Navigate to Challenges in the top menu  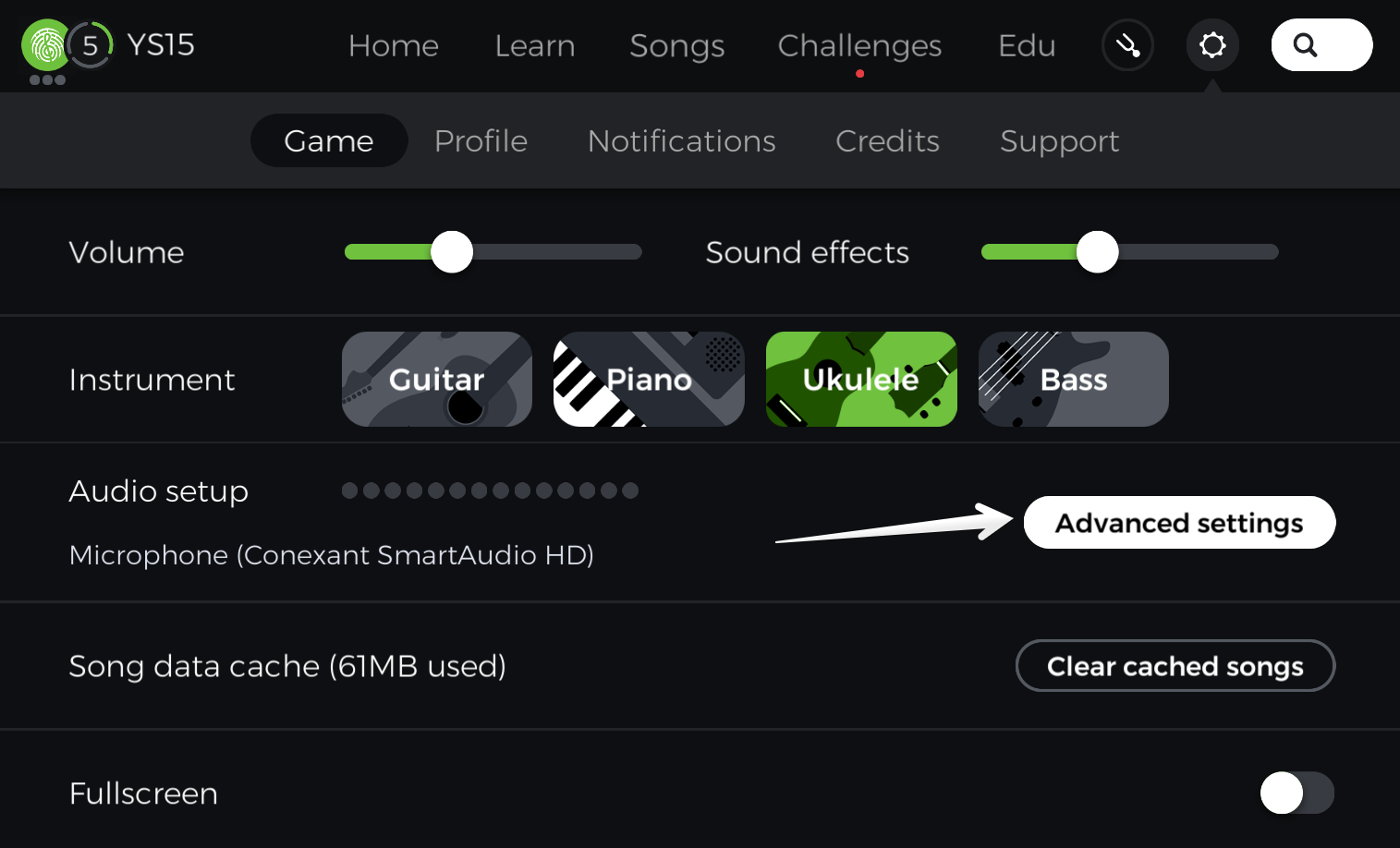(859, 46)
